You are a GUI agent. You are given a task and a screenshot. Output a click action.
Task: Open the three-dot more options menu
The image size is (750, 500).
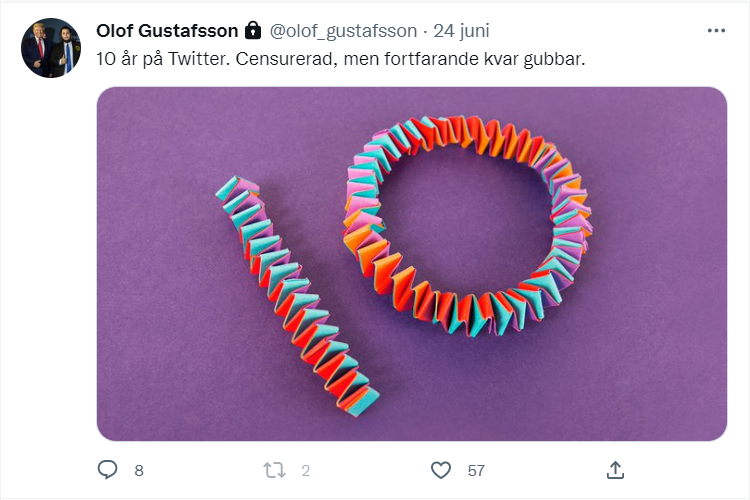click(716, 31)
